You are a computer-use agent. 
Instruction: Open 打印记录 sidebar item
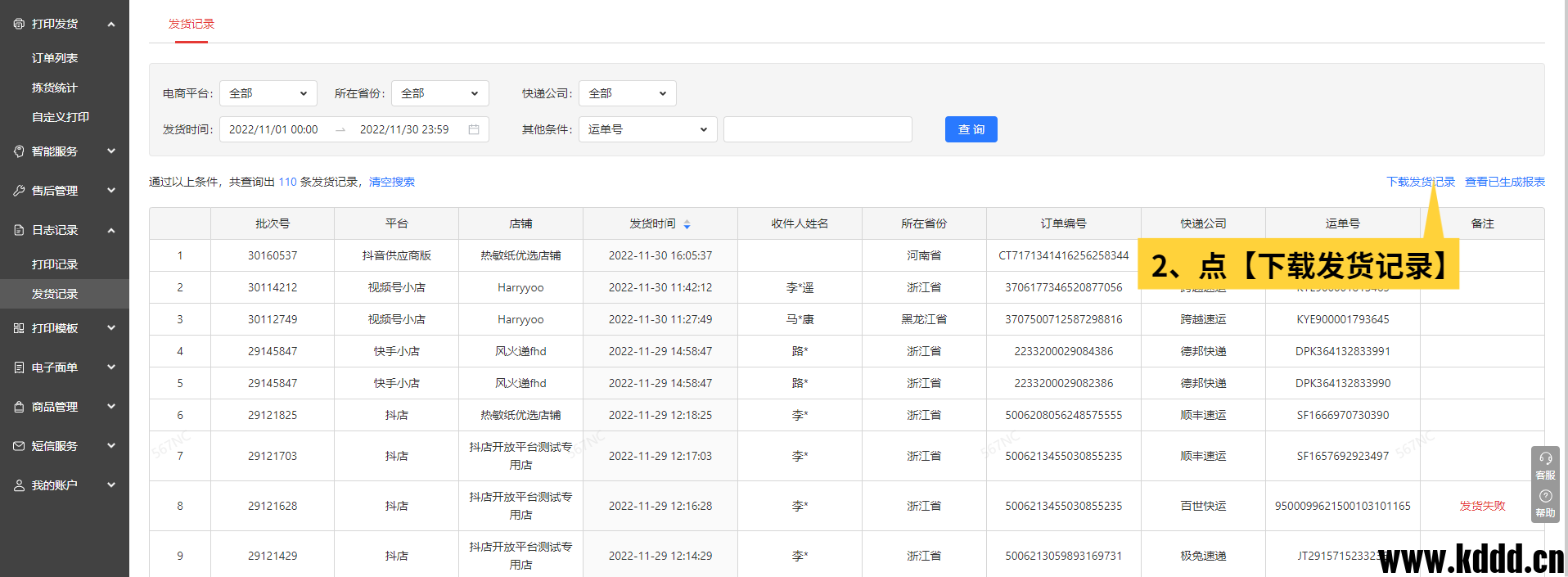coord(55,264)
